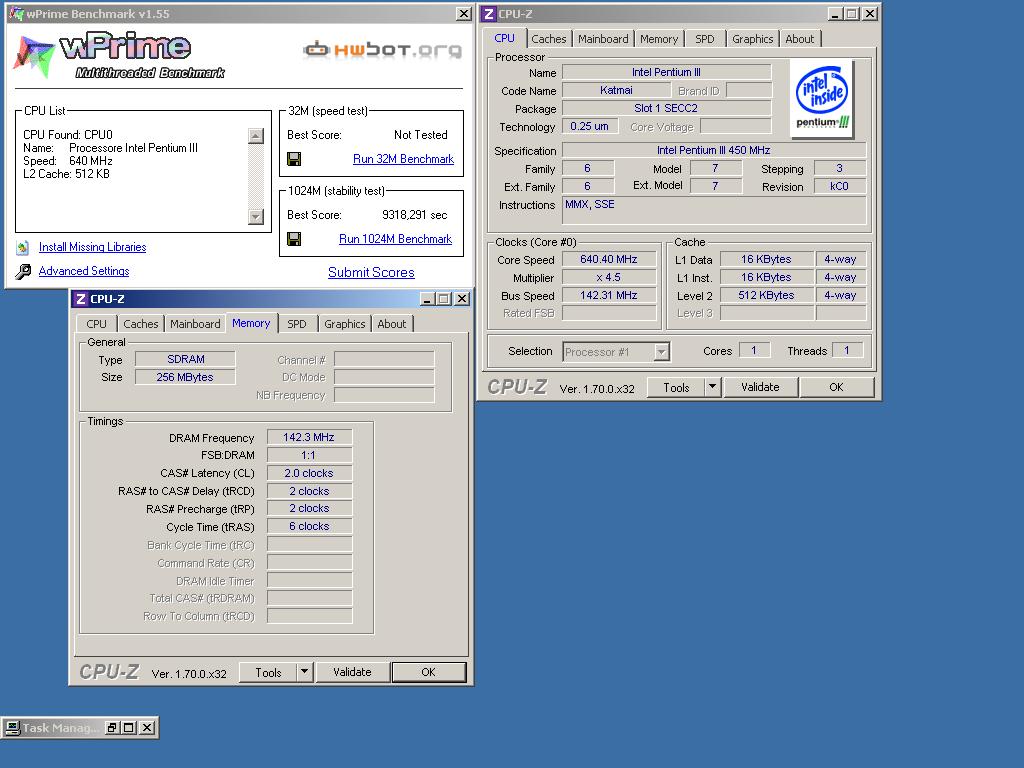
Task: Click the Submit Scores link
Action: [371, 272]
